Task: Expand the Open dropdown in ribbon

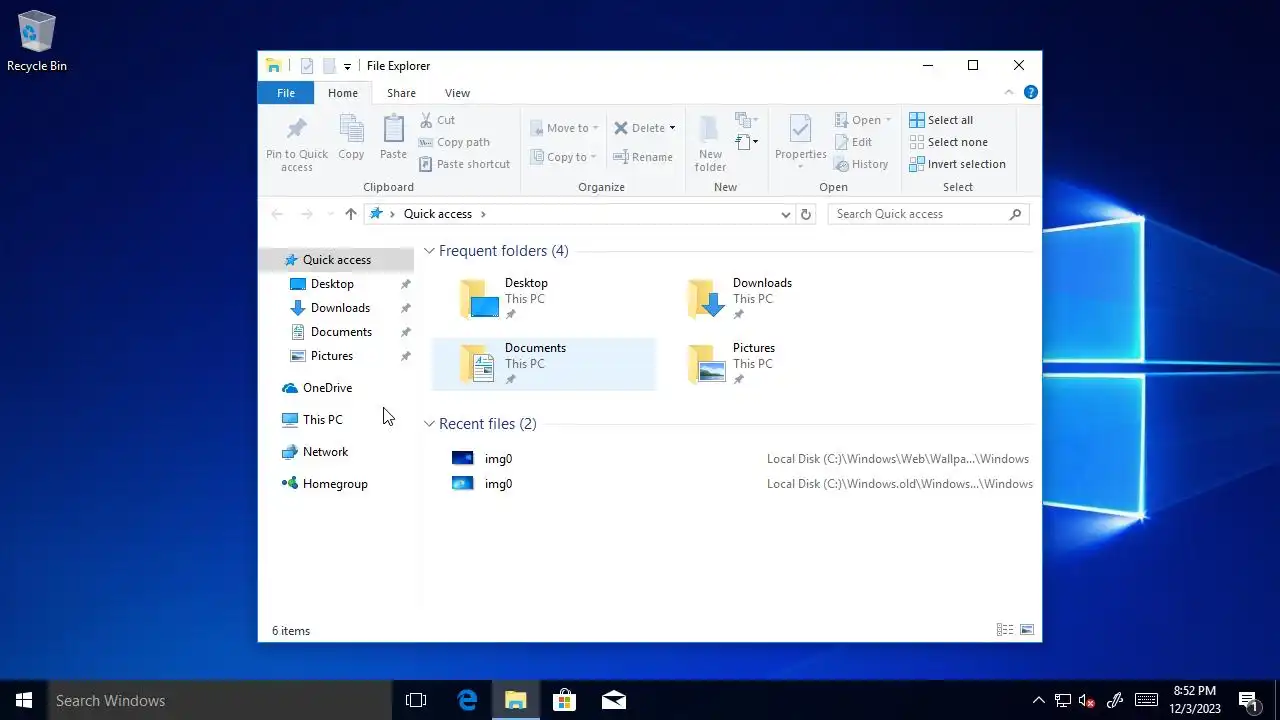Action: (x=863, y=120)
